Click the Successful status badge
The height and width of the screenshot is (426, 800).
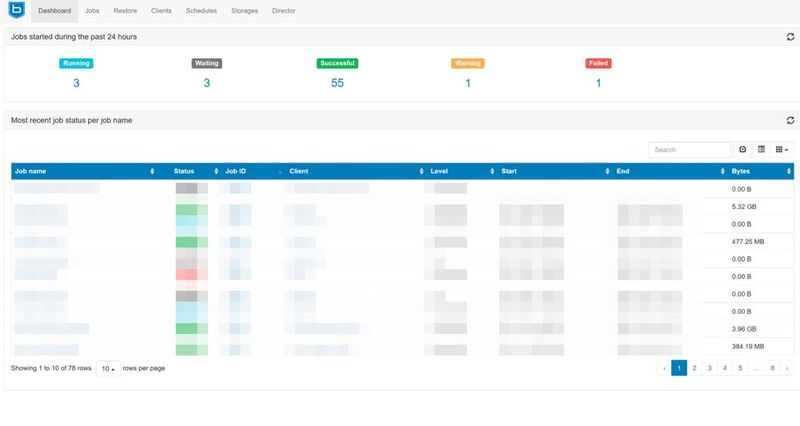[337, 63]
